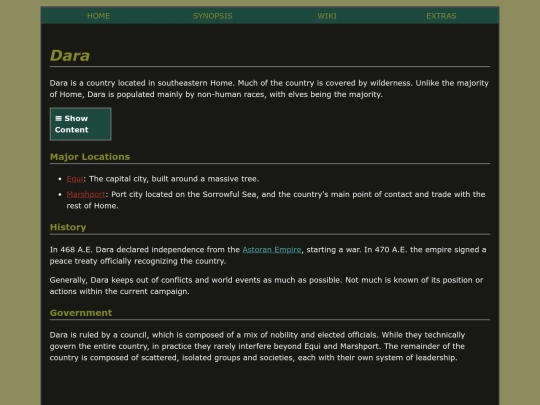
Task: Open the EXTRAS menu item
Action: [441, 16]
